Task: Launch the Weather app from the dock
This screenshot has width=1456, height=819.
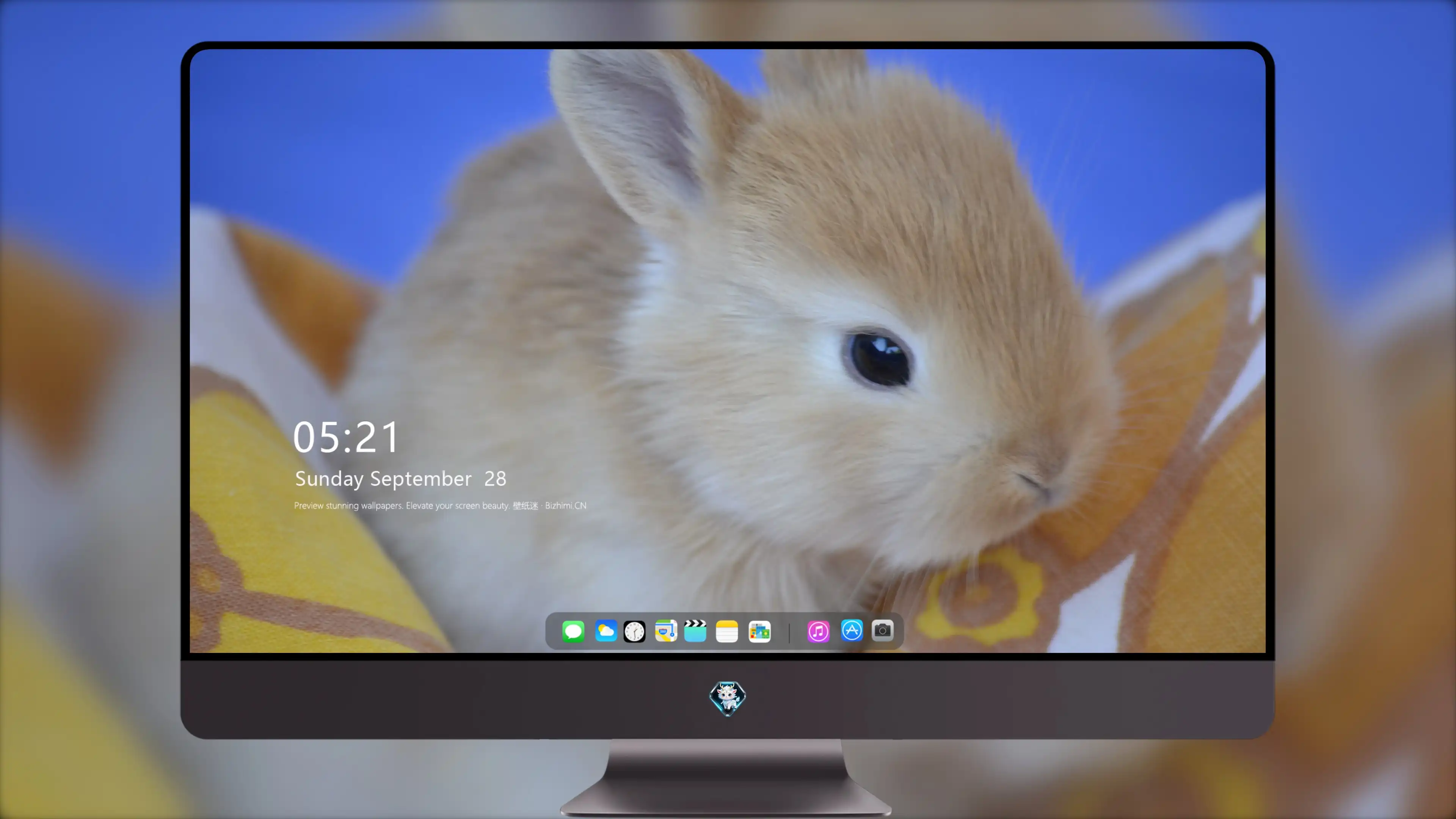Action: pos(606,631)
